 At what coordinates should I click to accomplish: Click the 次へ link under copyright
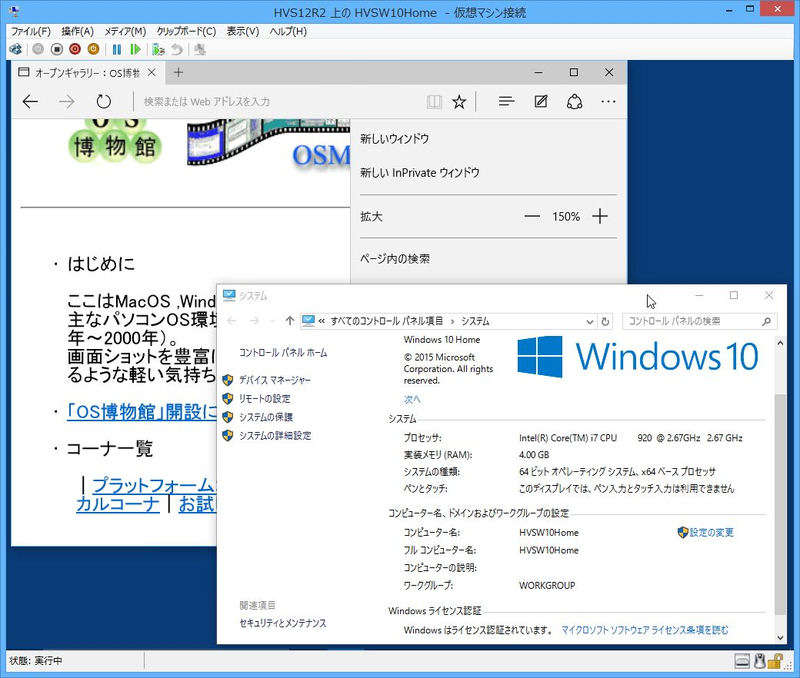coord(412,399)
